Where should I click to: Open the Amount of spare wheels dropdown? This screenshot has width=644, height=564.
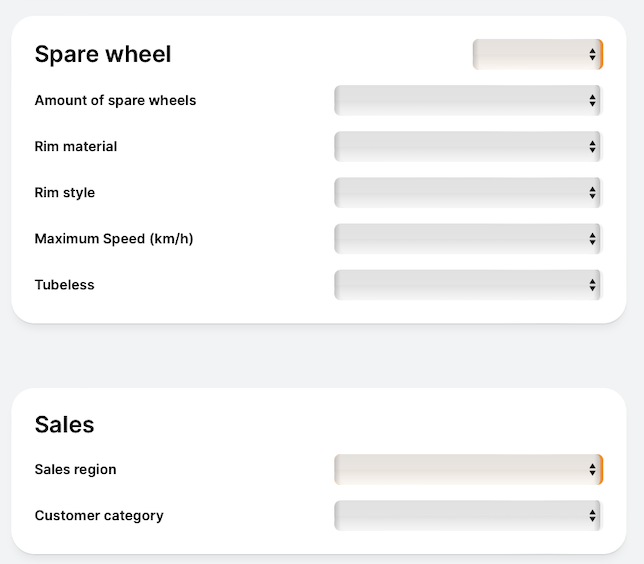(468, 100)
